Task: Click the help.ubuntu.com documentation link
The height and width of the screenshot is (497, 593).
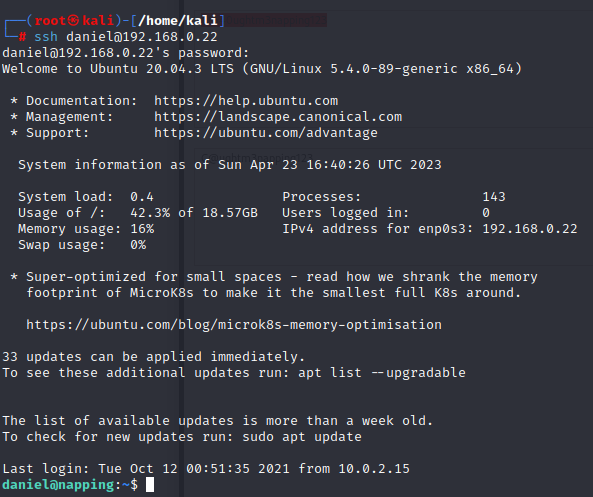Action: (246, 101)
